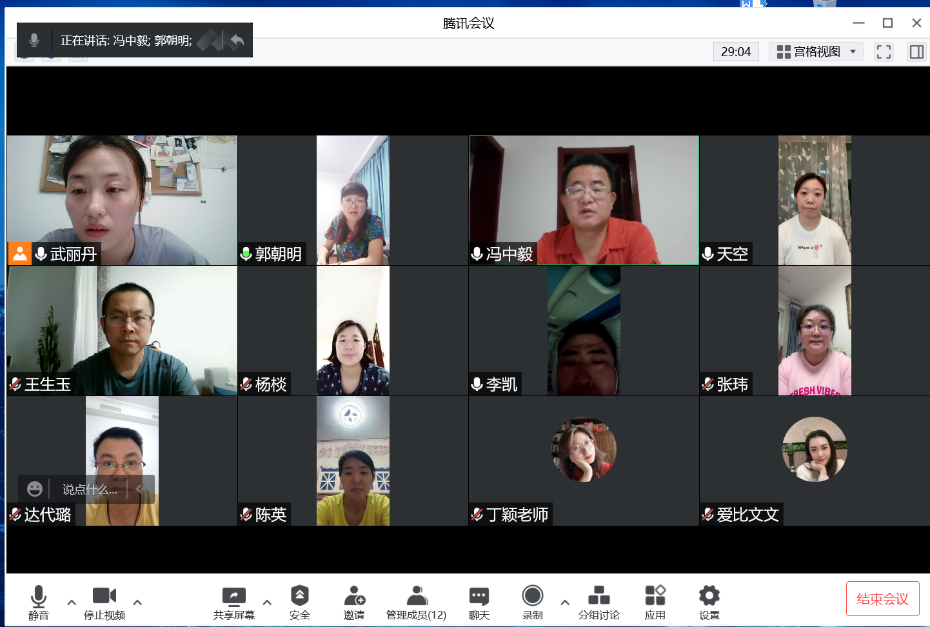Mute microphone using 静音 button

38,602
